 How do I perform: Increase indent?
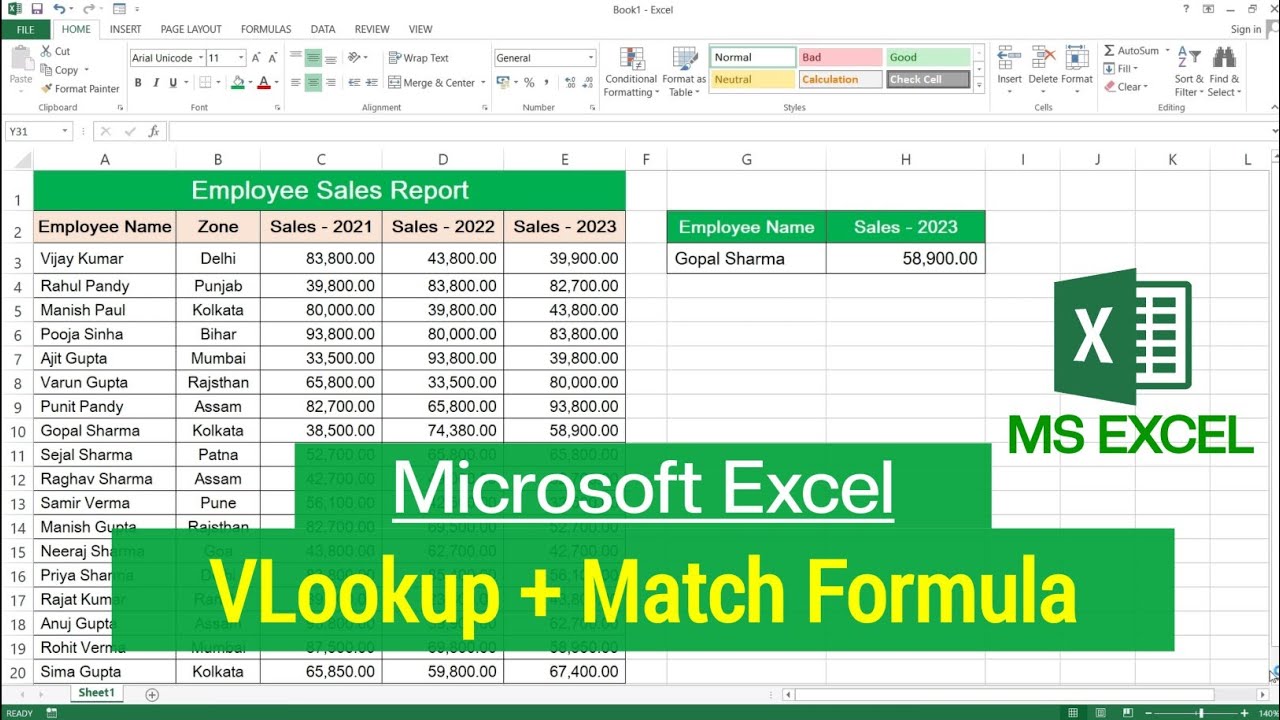pos(371,83)
